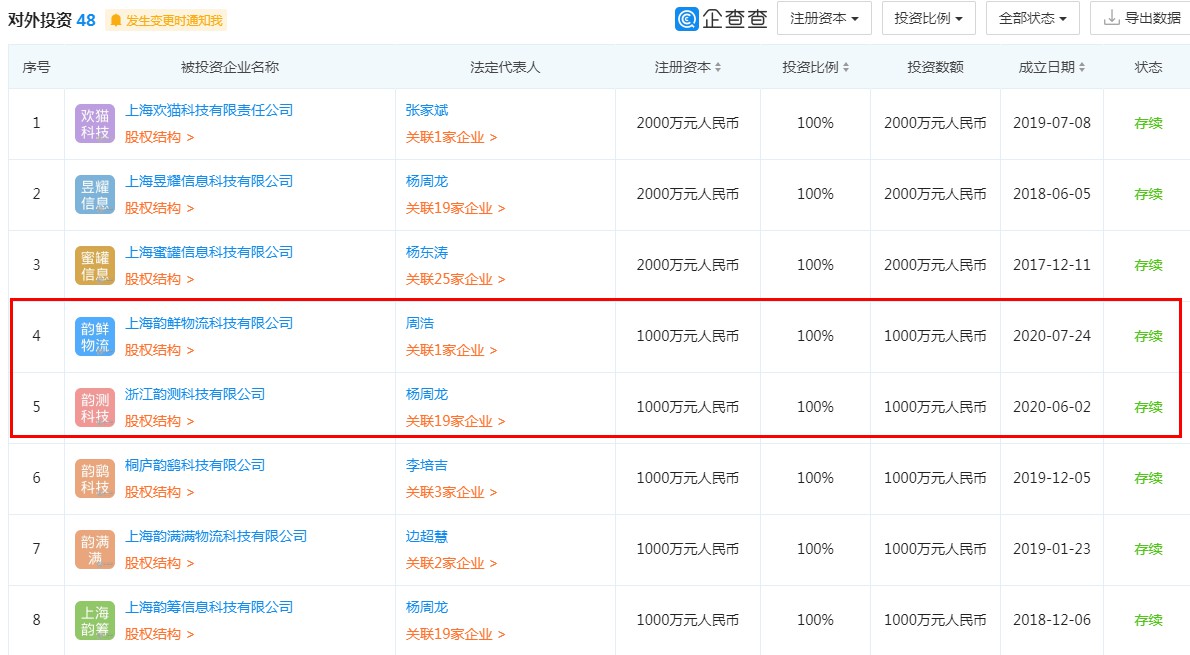Sort by 投资比例 column arrows
The width and height of the screenshot is (1190, 655).
click(x=846, y=68)
